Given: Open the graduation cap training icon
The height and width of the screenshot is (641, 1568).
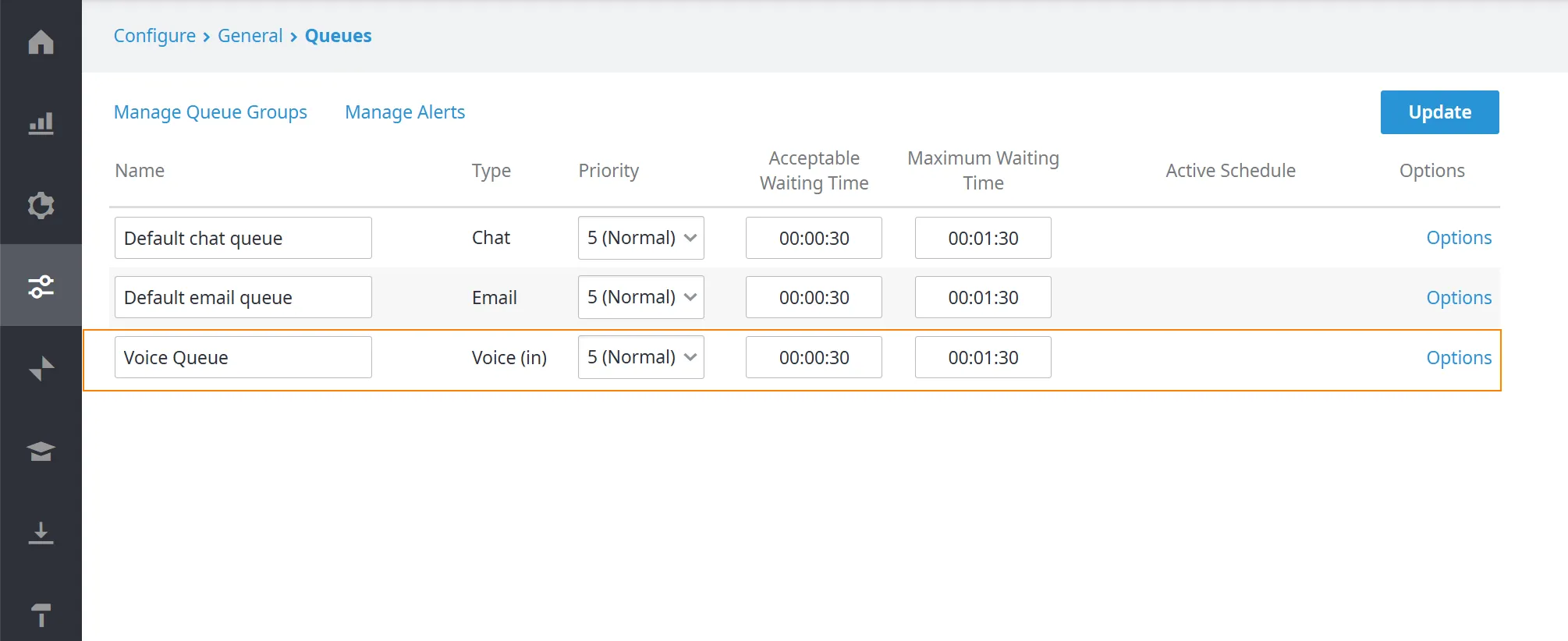Looking at the screenshot, I should tap(41, 451).
